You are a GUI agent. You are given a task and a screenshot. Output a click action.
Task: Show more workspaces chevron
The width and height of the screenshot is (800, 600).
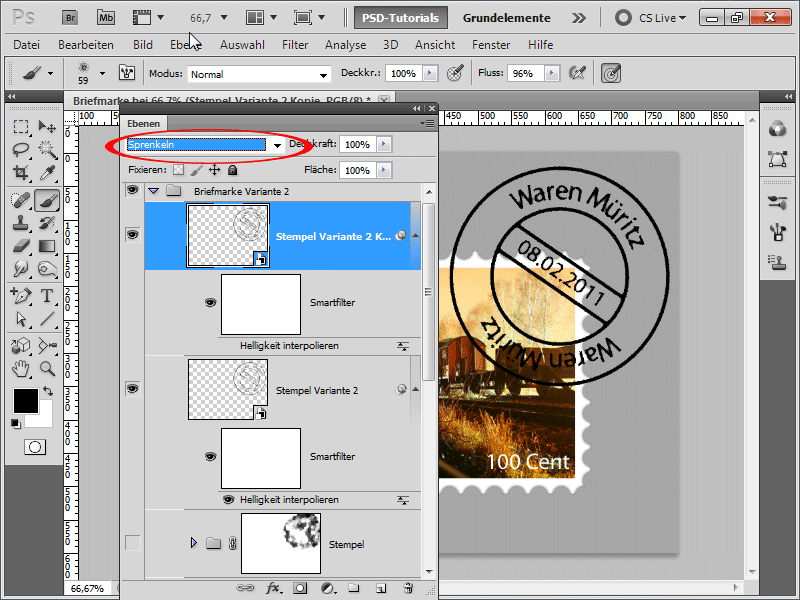[x=579, y=18]
